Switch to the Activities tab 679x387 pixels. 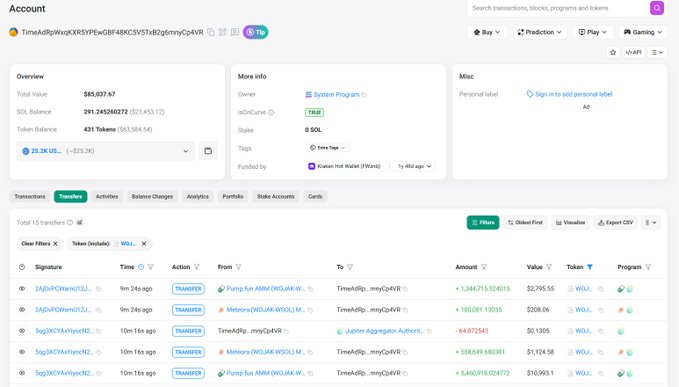coord(107,197)
